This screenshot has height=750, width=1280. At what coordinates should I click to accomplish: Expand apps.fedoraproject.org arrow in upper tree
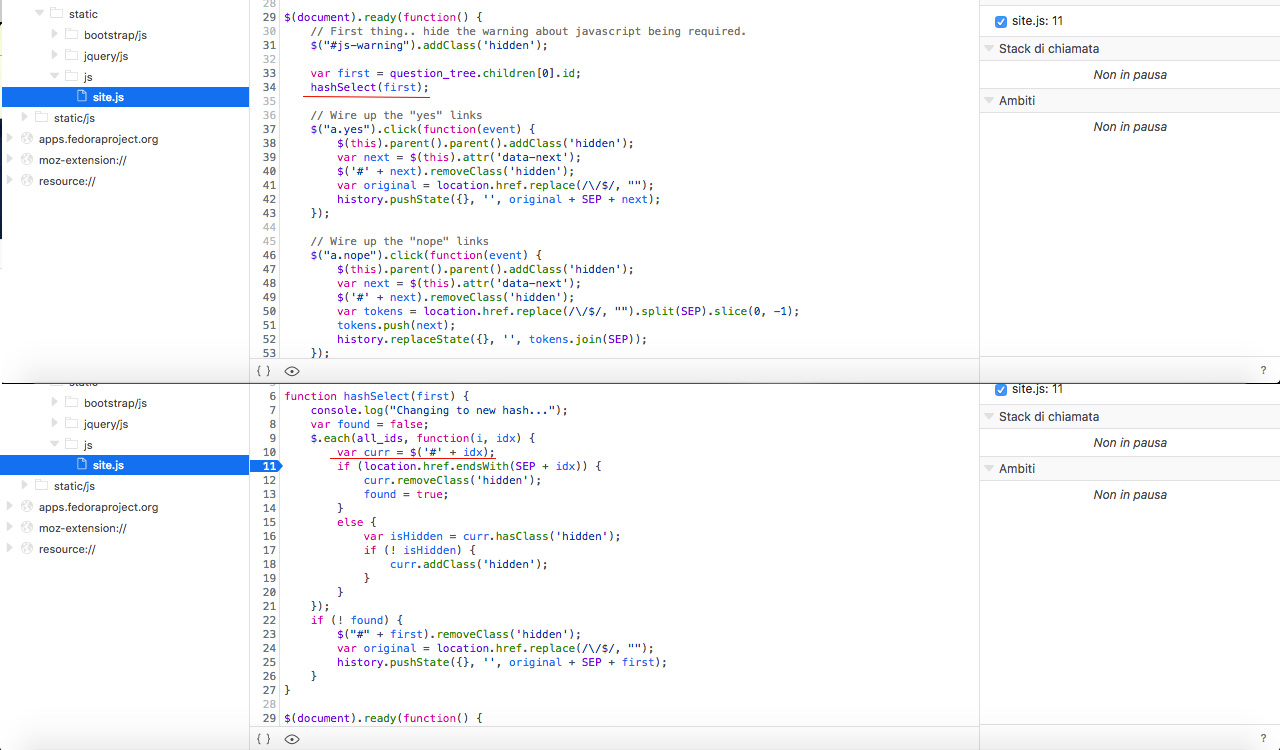pos(10,139)
